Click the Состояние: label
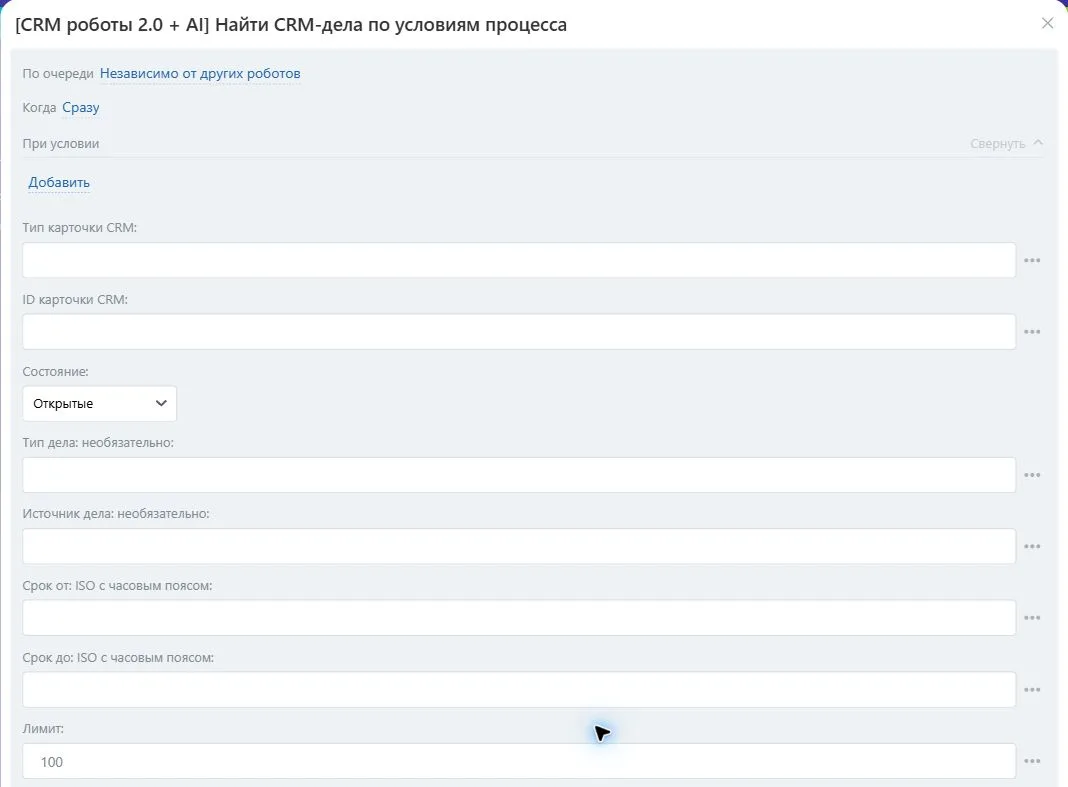1068x787 pixels. [55, 372]
